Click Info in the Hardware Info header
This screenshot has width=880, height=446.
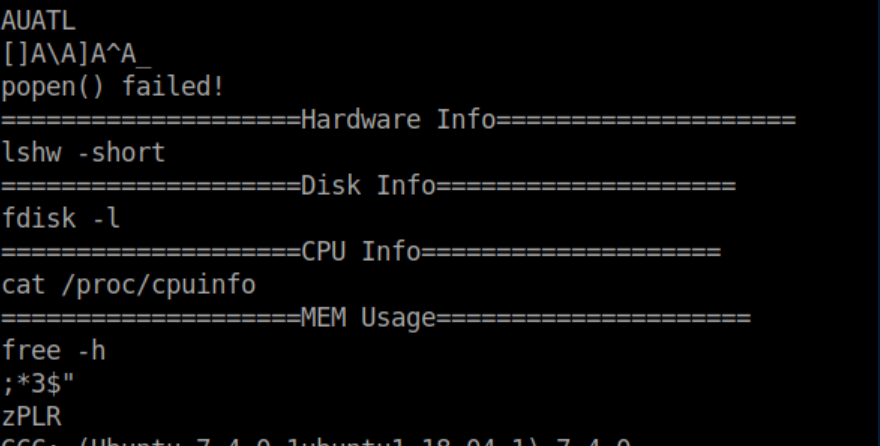pyautogui.click(x=466, y=120)
